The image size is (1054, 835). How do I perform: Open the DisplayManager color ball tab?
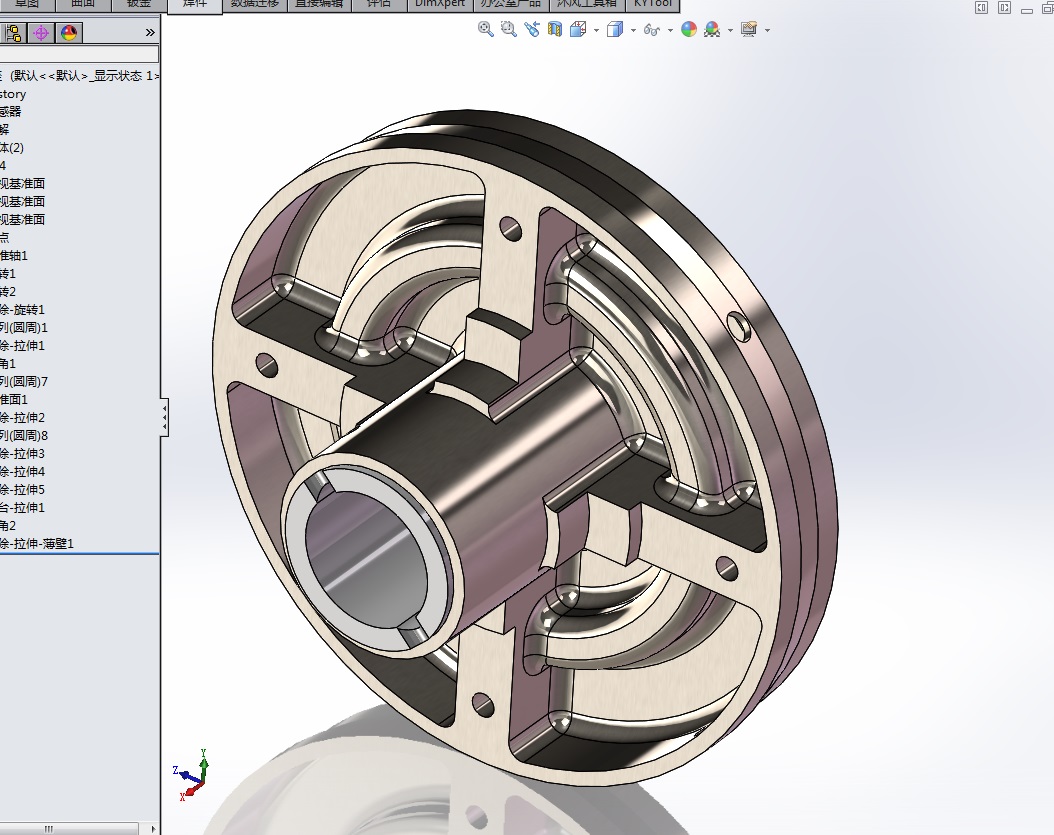click(x=69, y=32)
